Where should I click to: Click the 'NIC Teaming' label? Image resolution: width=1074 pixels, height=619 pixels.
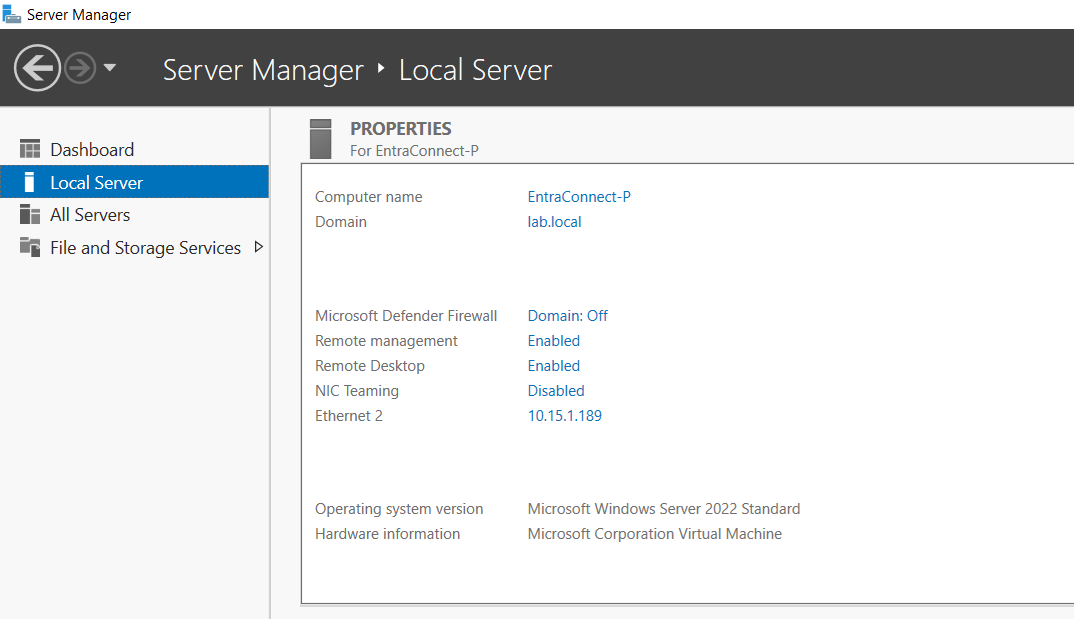click(357, 391)
